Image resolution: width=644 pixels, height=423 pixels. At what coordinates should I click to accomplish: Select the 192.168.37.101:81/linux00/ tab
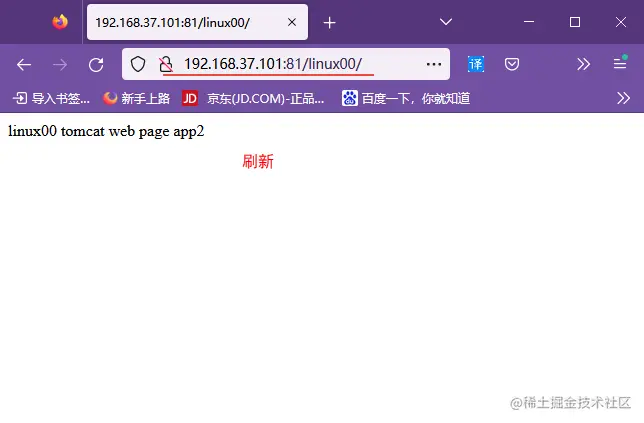point(197,22)
